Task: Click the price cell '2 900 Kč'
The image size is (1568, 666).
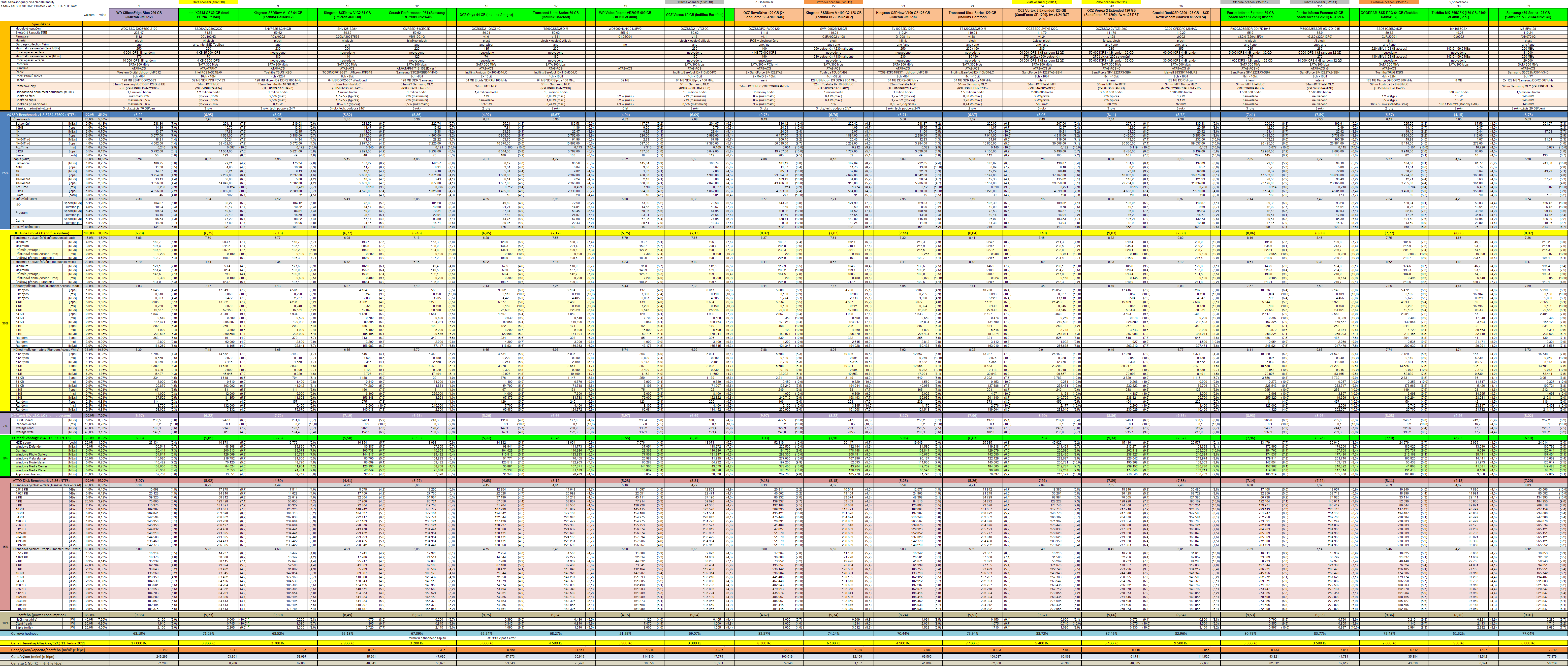Action: (348, 643)
